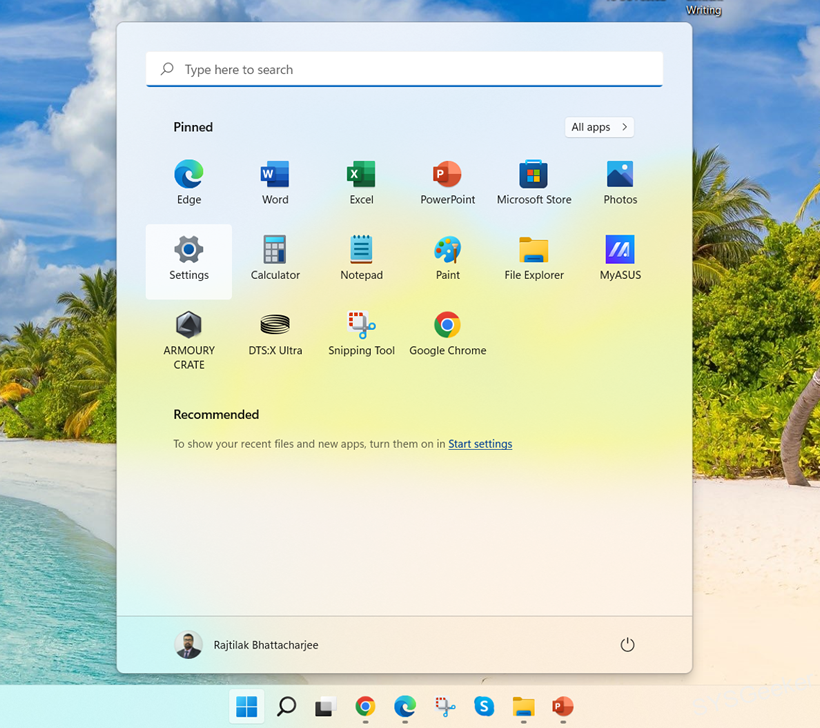
Task: Focus the Type here to search box
Action: click(404, 69)
